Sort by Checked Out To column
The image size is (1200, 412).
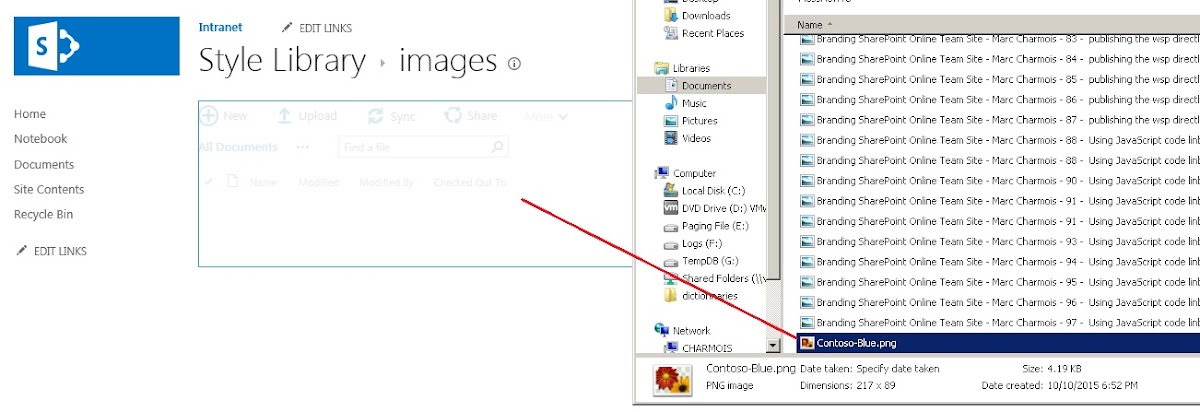(469, 183)
